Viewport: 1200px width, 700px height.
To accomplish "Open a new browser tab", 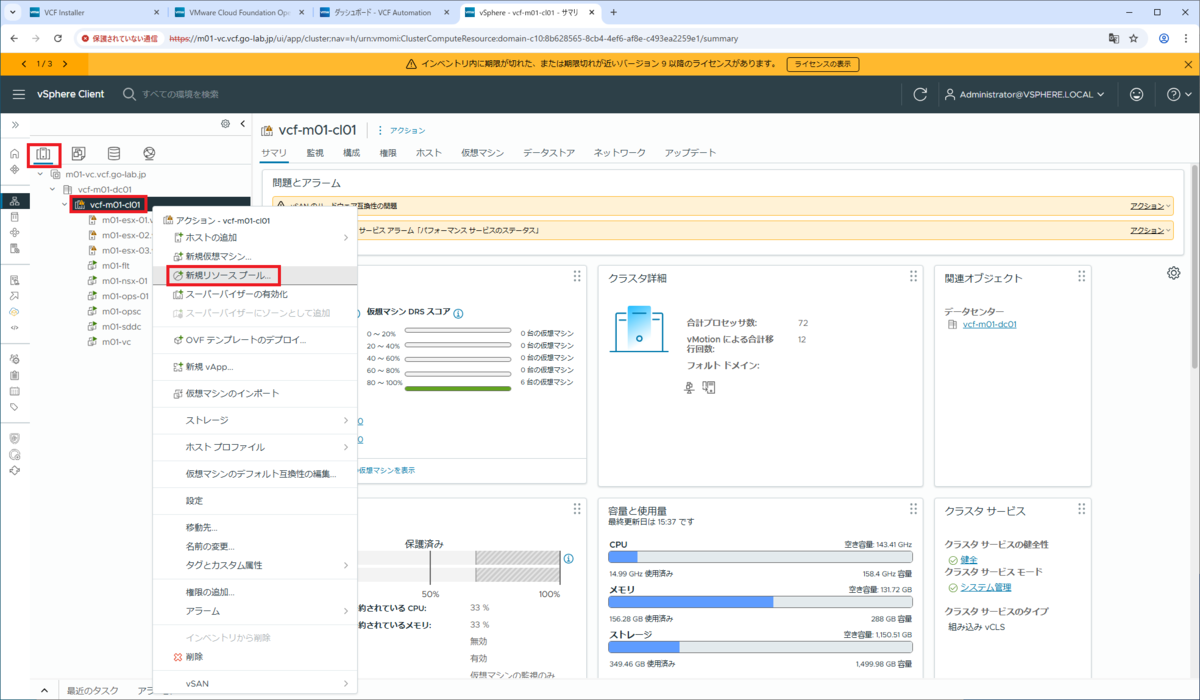I will [x=613, y=12].
